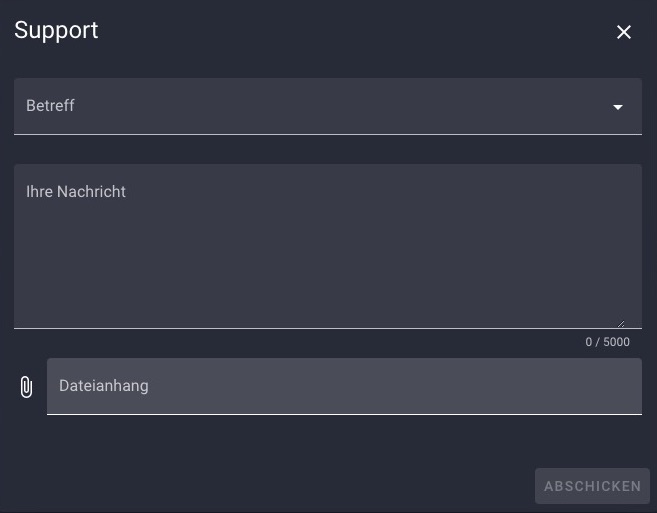This screenshot has height=513, width=657.
Task: Send message via the ABSCHICKEN button
Action: 592,486
